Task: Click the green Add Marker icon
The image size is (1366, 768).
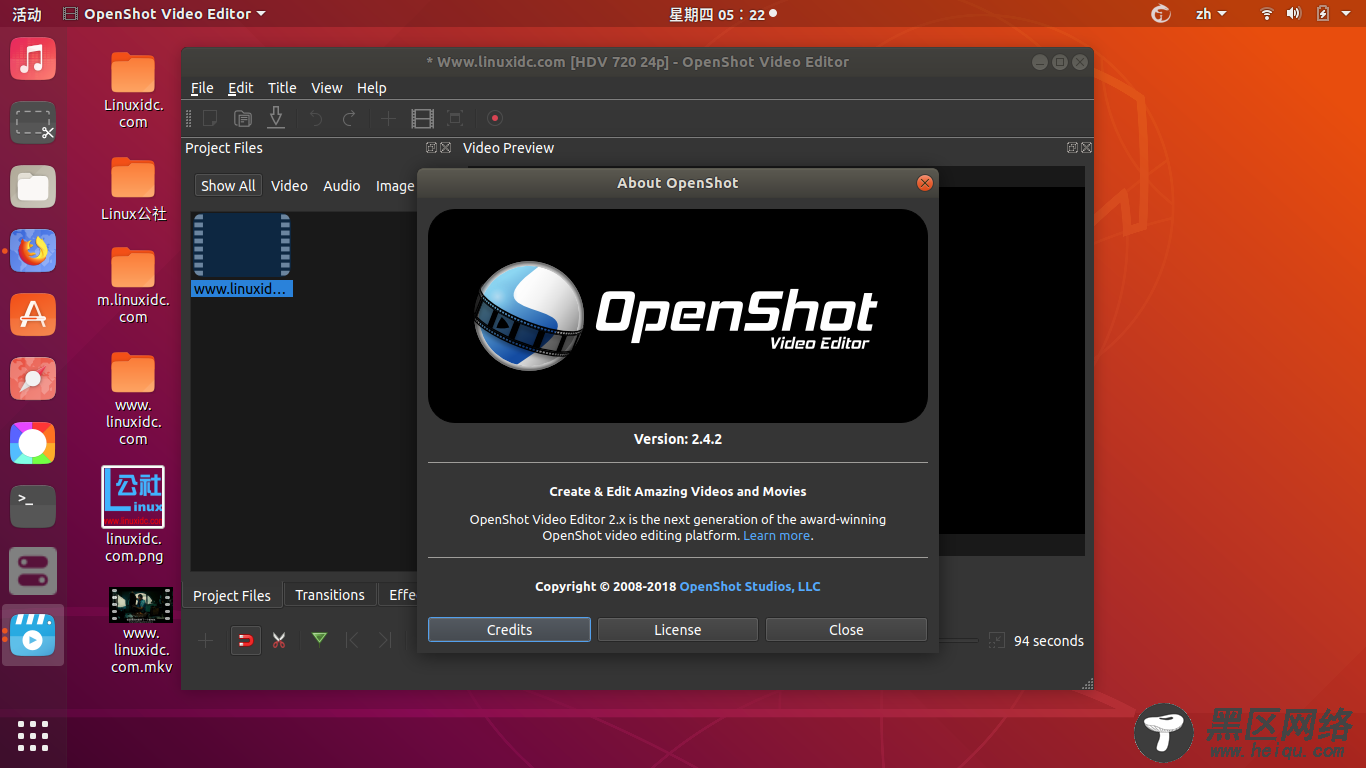Action: click(319, 639)
